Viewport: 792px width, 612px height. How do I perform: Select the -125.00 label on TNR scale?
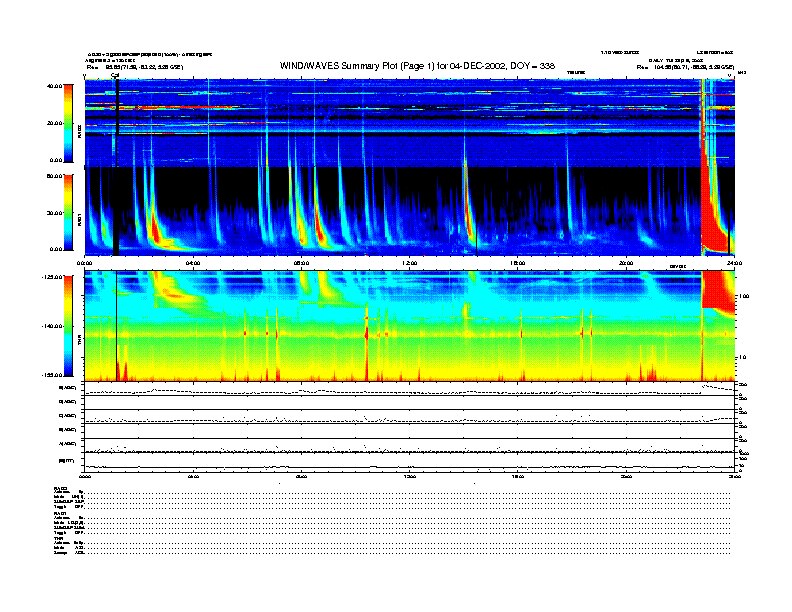(52, 277)
